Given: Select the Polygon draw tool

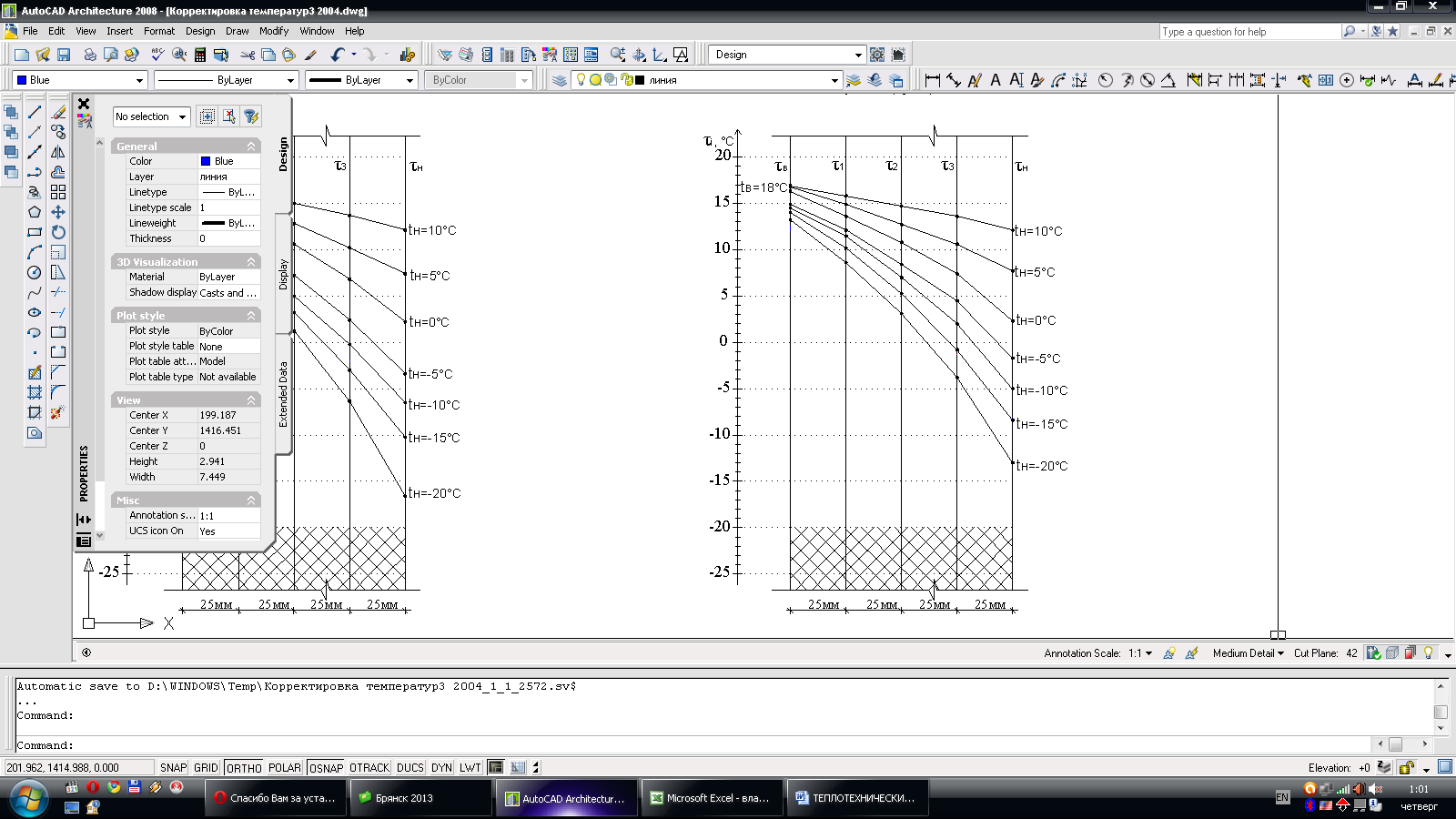Looking at the screenshot, I should (x=35, y=212).
